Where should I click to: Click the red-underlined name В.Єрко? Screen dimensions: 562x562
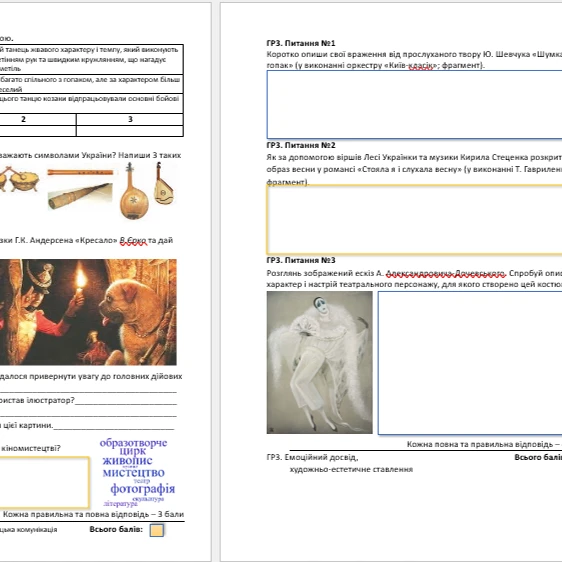[x=133, y=240]
